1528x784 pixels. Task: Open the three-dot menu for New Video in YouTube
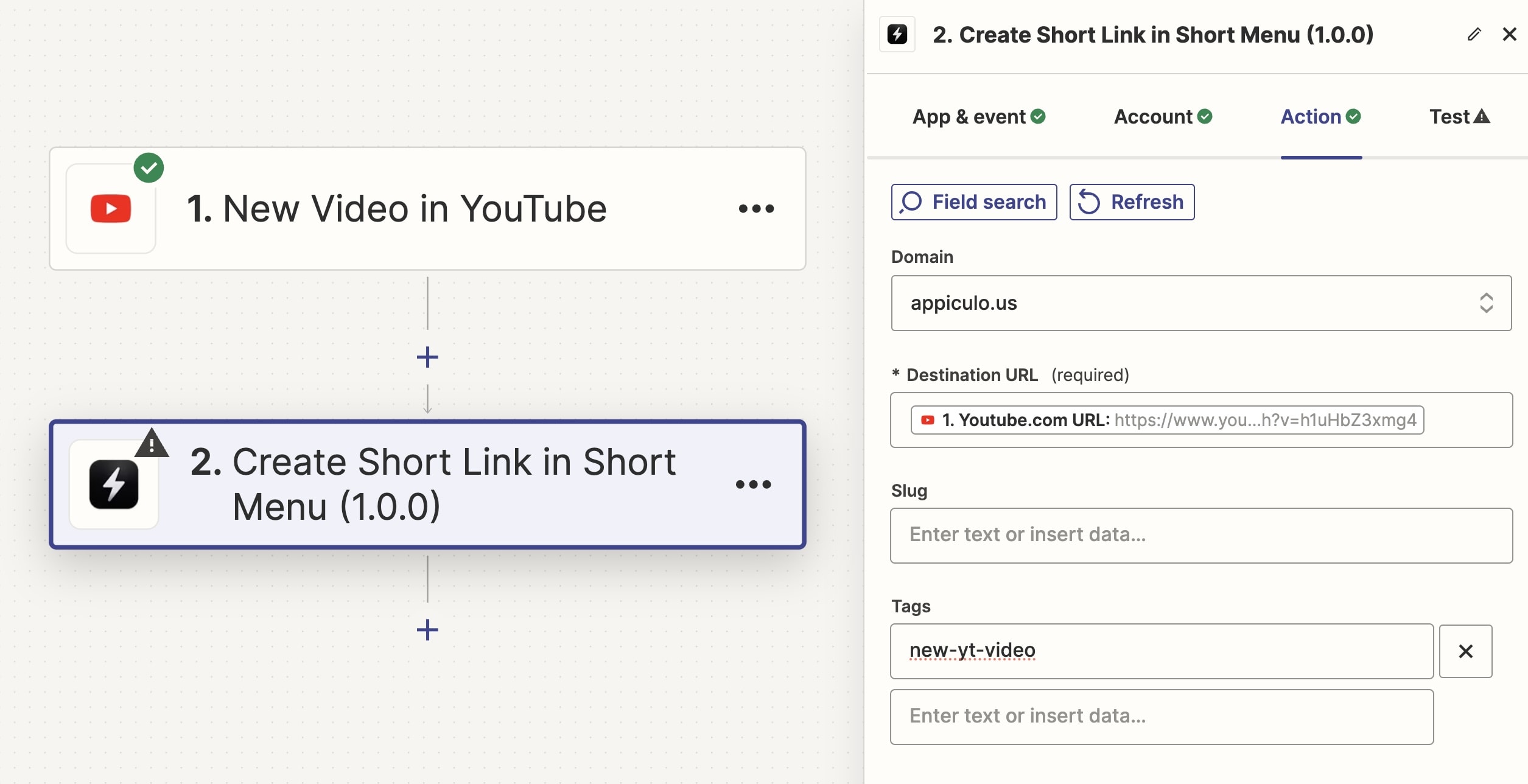(756, 209)
